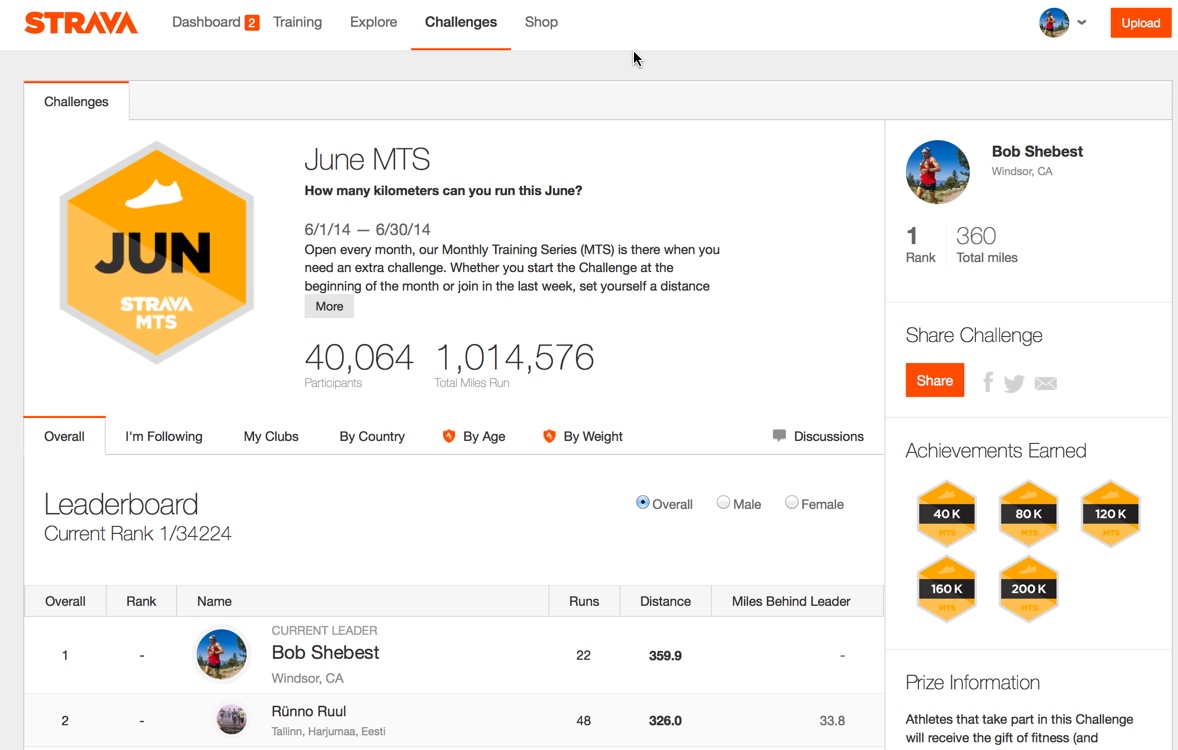This screenshot has height=750, width=1178.
Task: Open the I'm Following tab
Action: 164,437
